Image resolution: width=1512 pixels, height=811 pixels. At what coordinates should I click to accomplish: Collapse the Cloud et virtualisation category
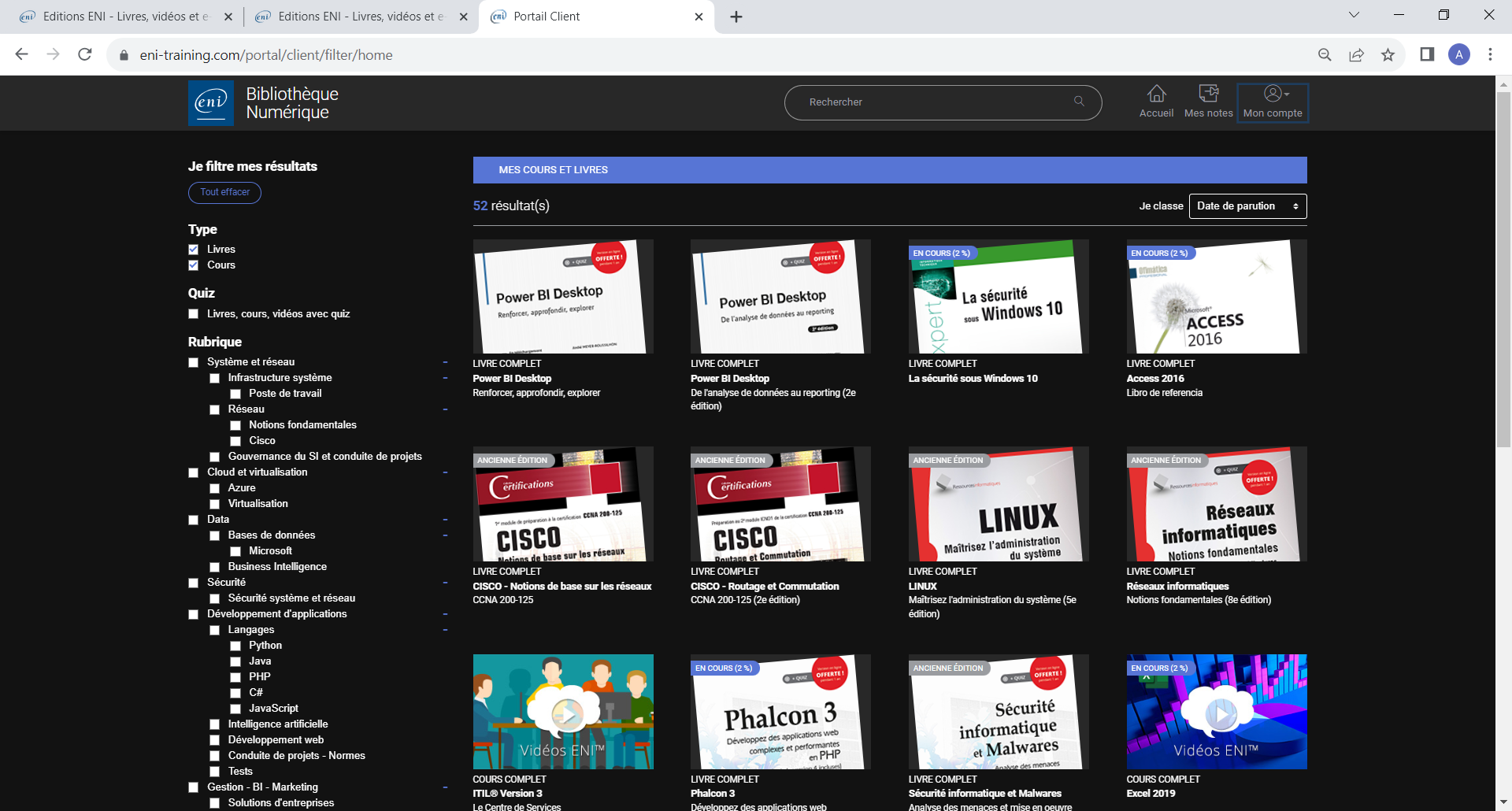[x=445, y=472]
